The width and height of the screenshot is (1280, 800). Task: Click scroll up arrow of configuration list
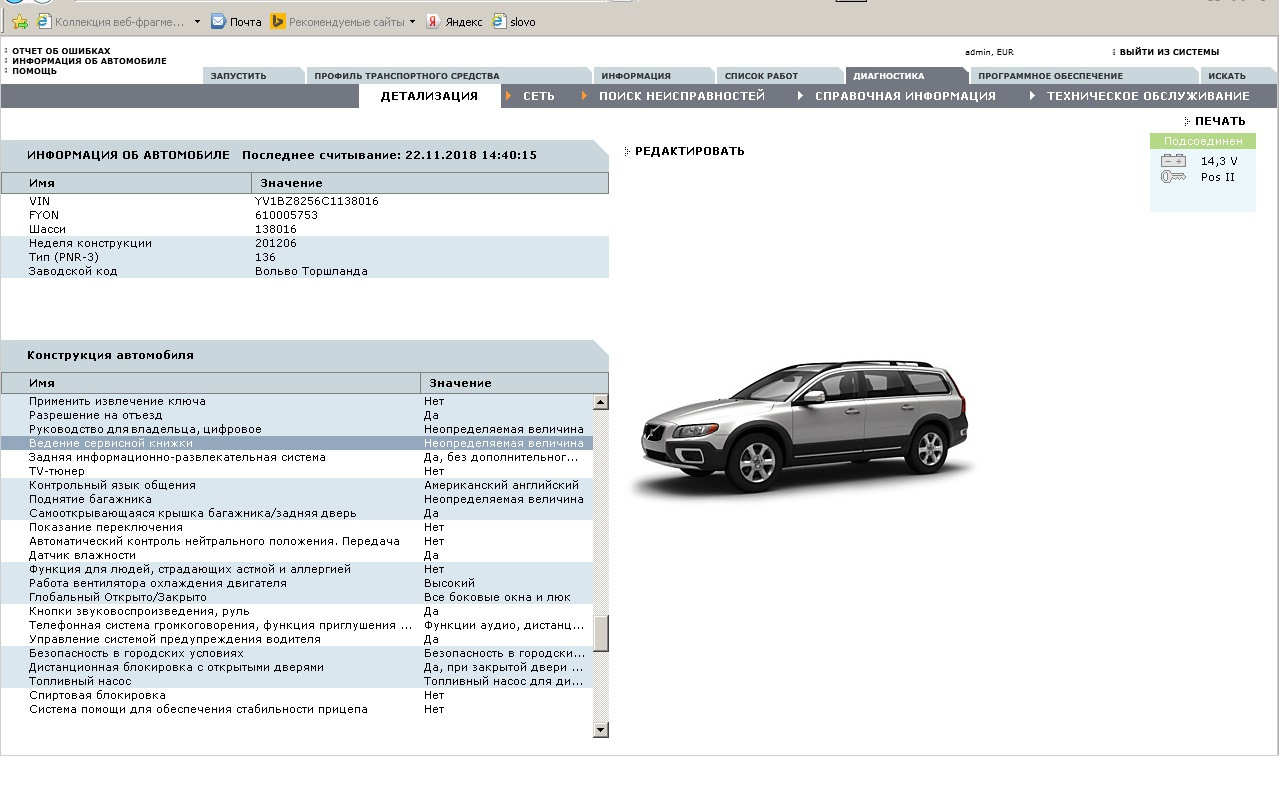(x=601, y=402)
